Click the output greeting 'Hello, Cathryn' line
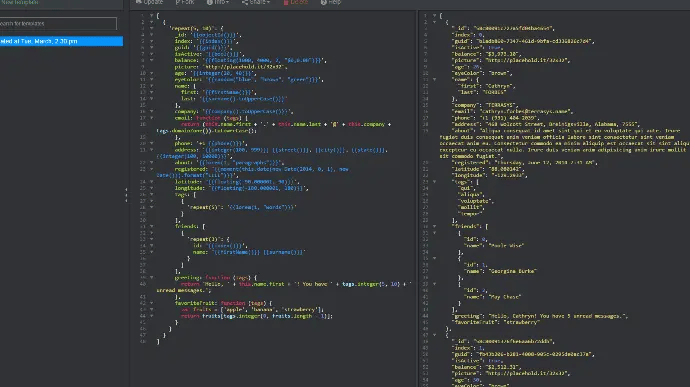 [x=540, y=316]
